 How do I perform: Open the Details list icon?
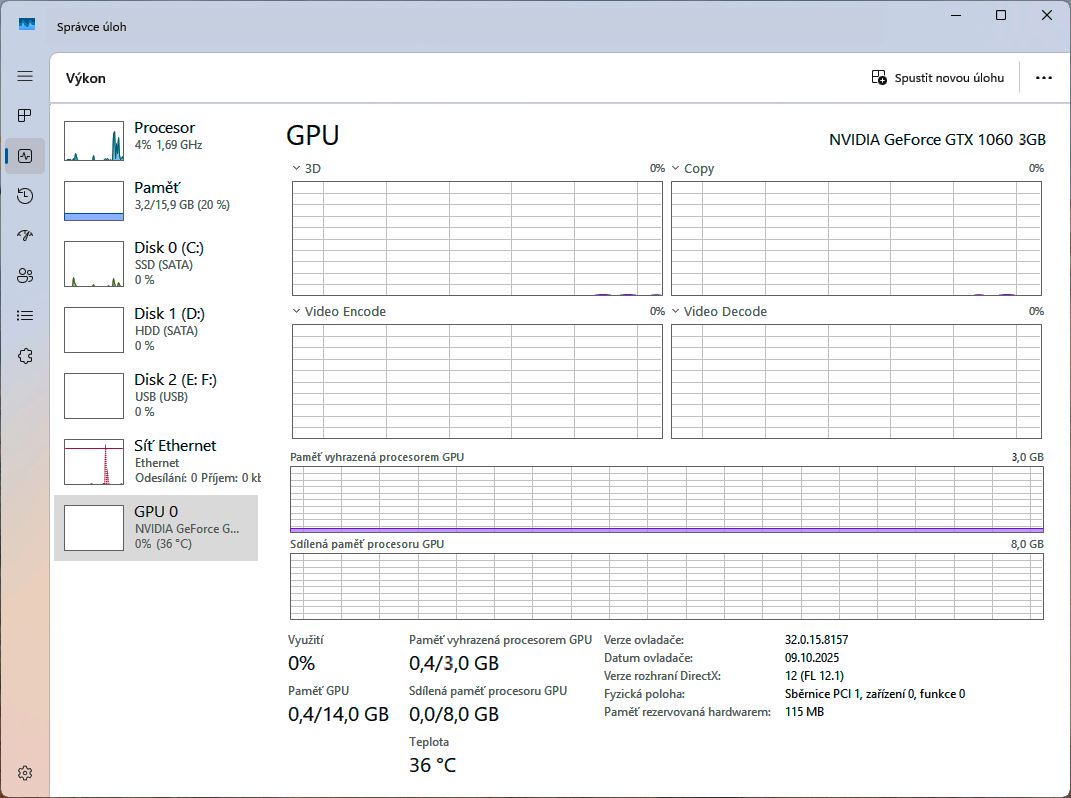25,316
